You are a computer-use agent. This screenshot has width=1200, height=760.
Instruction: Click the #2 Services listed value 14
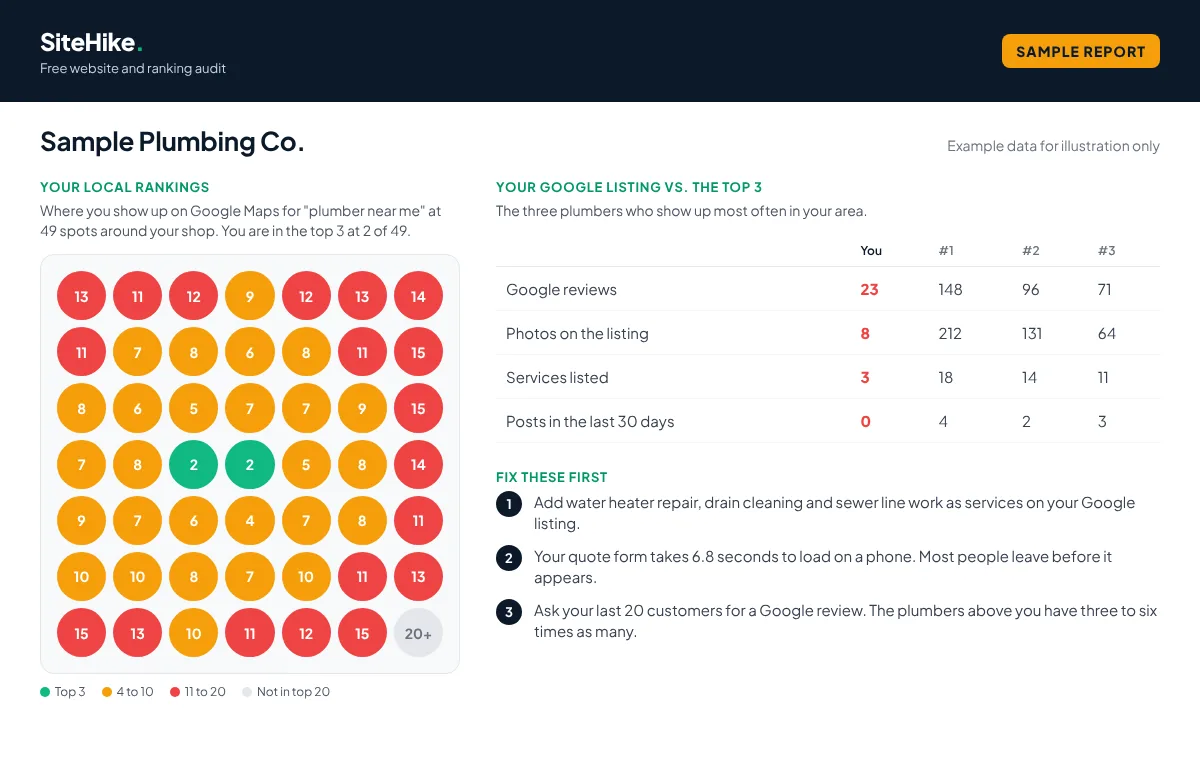(x=1030, y=378)
